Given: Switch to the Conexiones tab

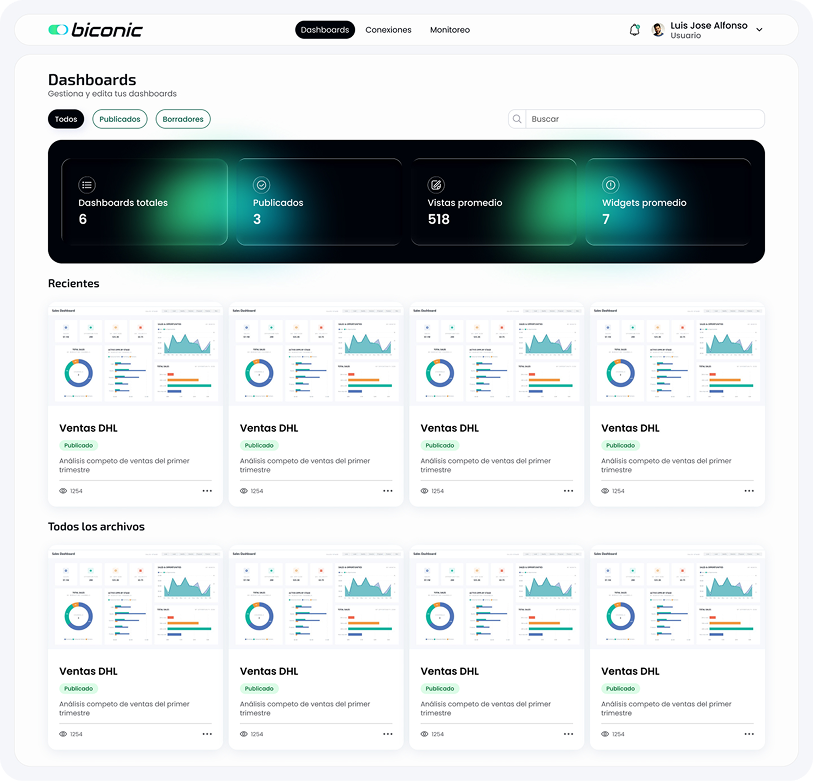Looking at the screenshot, I should click(388, 30).
